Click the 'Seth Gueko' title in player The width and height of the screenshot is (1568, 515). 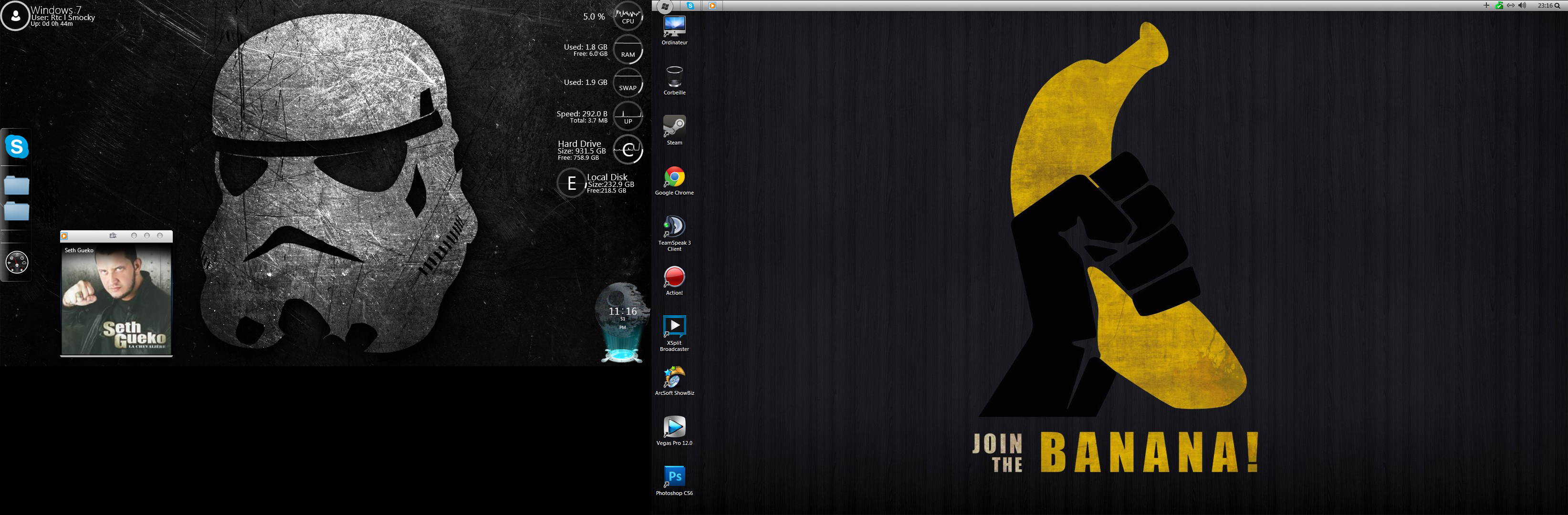[x=79, y=250]
